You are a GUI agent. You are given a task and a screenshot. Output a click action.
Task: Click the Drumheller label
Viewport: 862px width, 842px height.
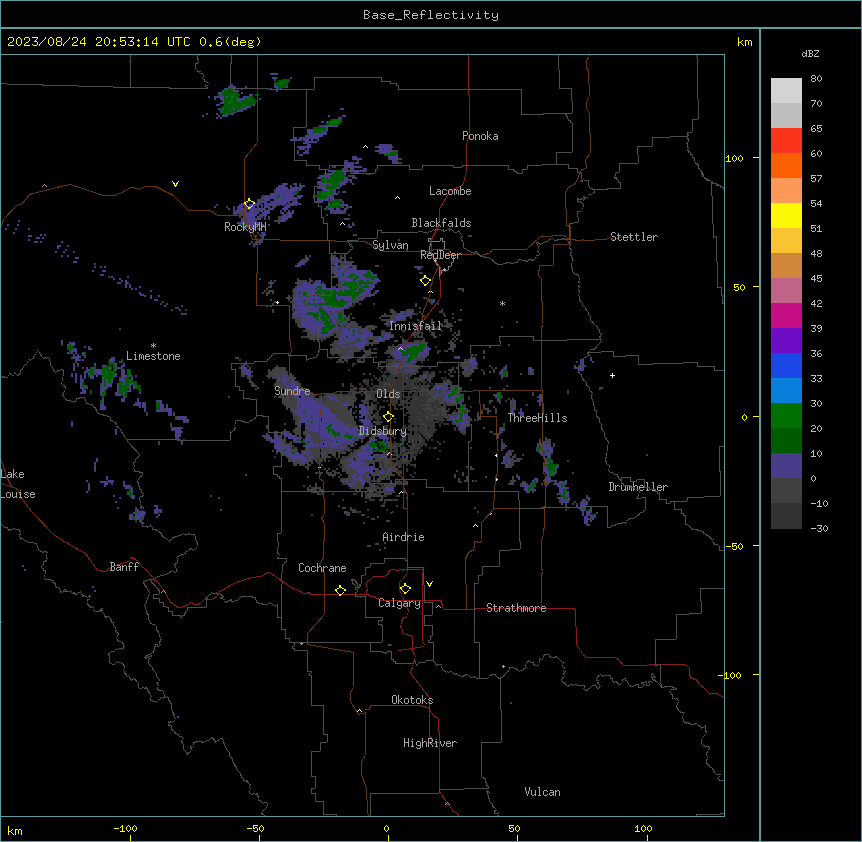point(638,487)
